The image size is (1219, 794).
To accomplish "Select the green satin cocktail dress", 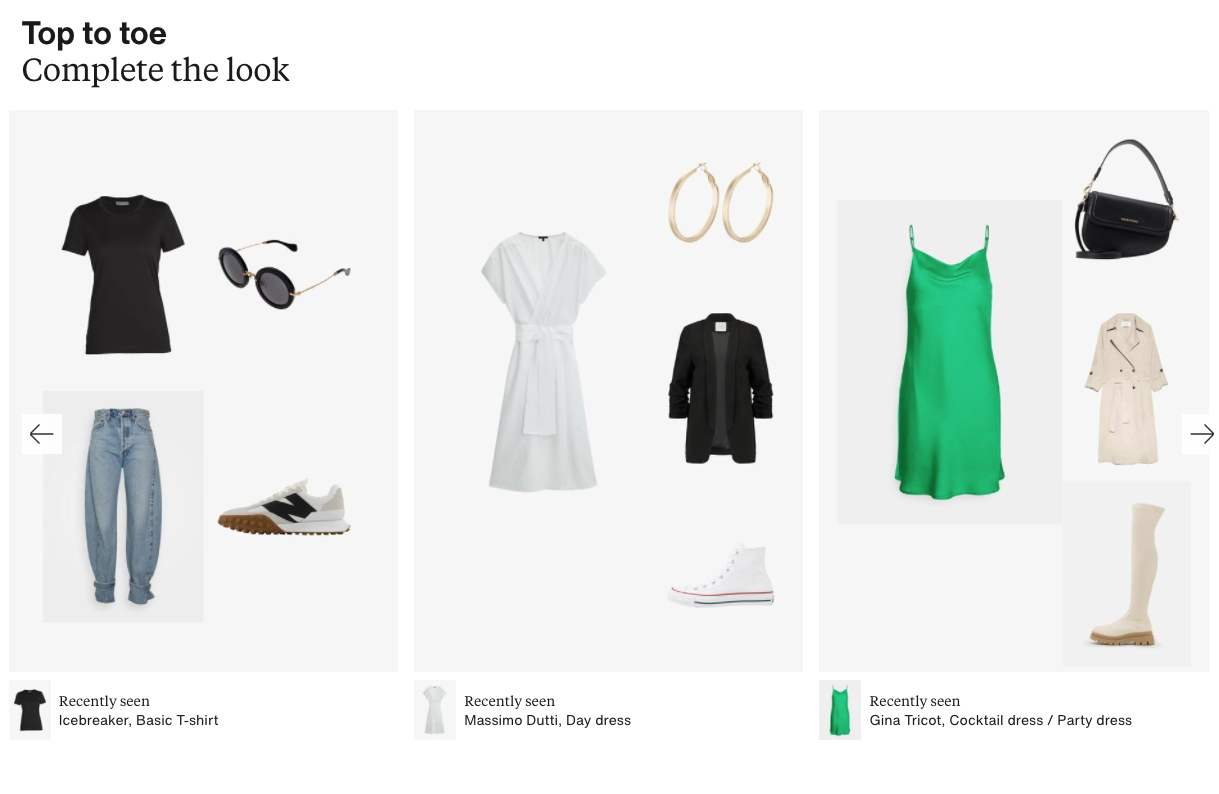I will [x=949, y=361].
